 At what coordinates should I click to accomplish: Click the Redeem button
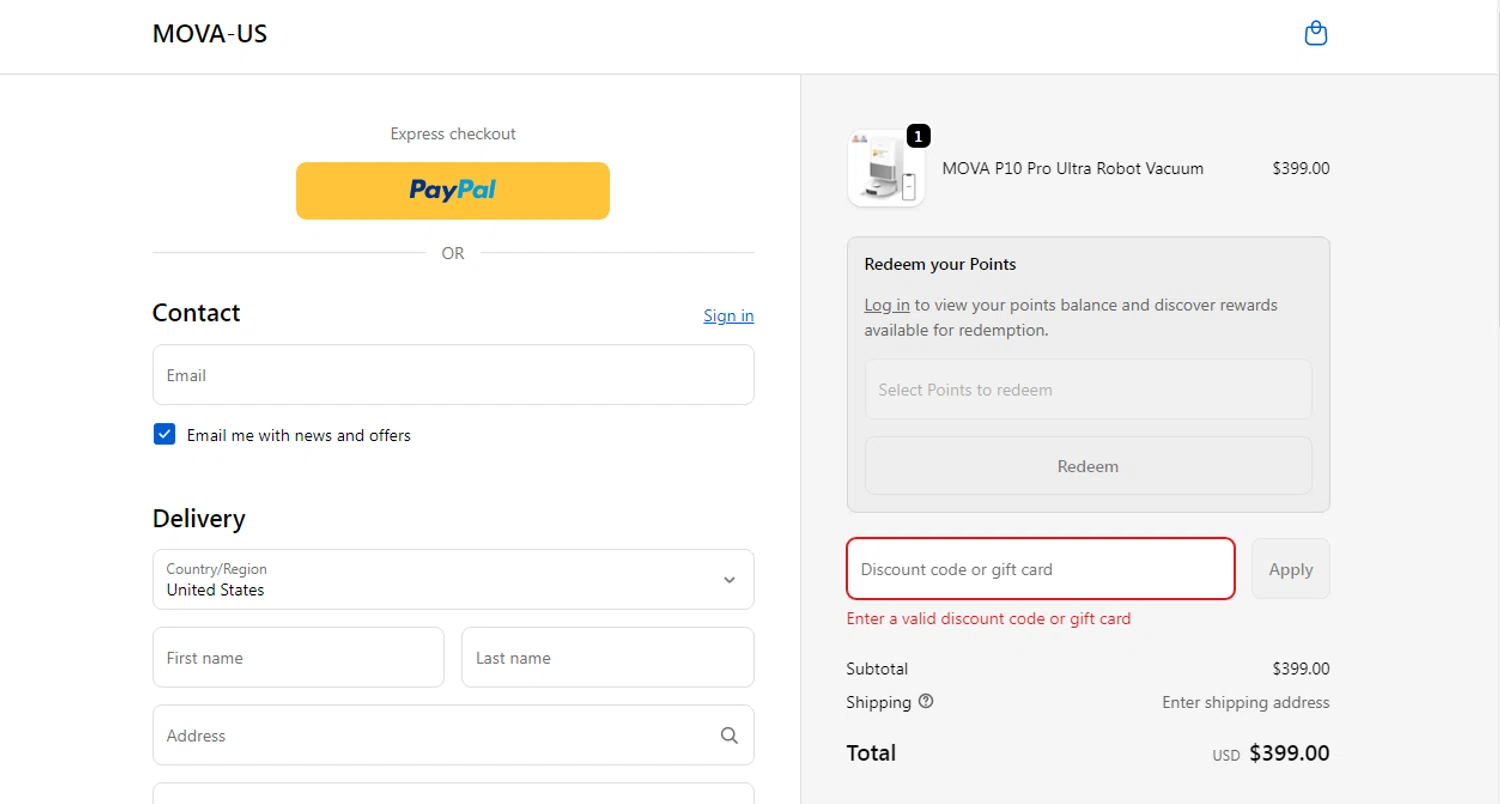[x=1088, y=466]
